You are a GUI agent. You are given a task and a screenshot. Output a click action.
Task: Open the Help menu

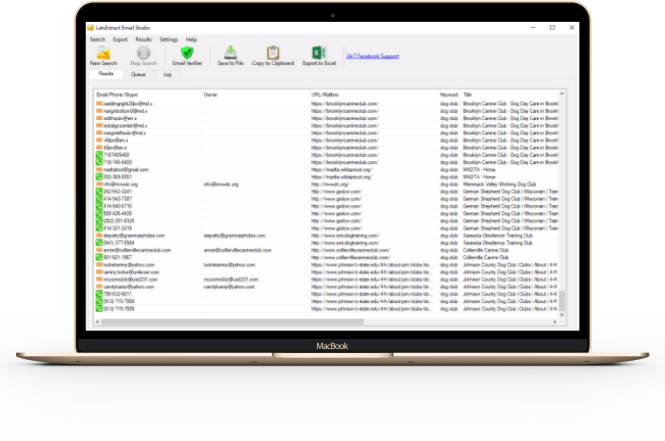pyautogui.click(x=191, y=39)
